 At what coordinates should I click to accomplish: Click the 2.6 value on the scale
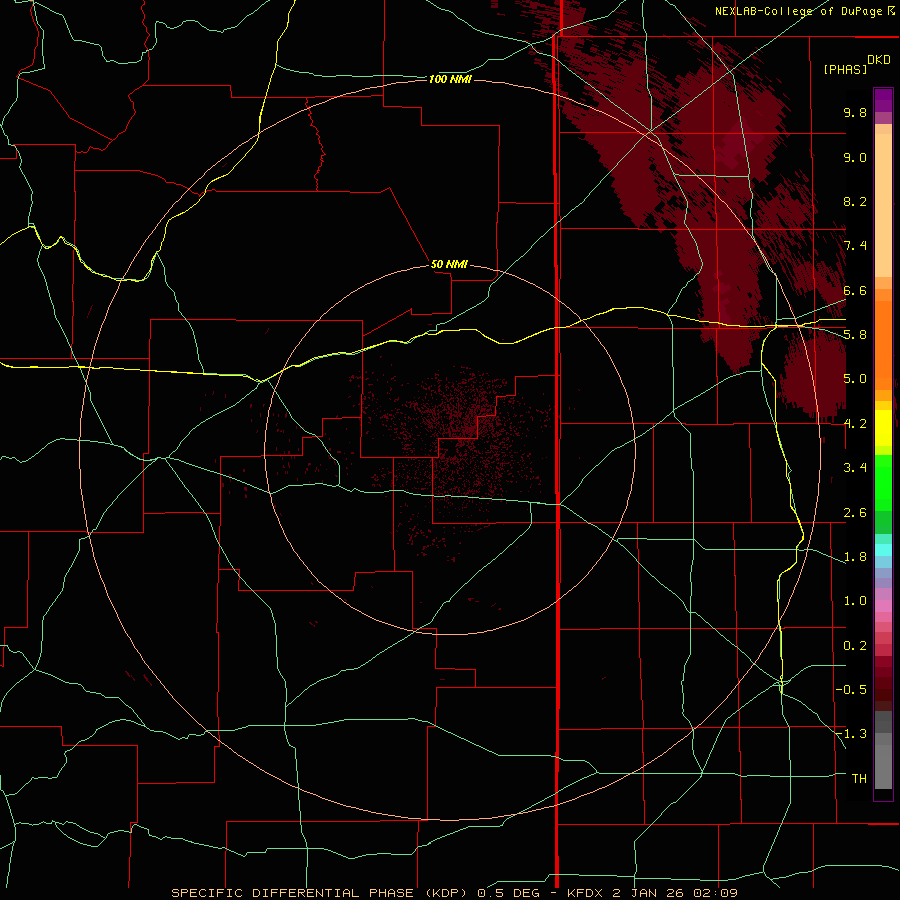(x=855, y=513)
